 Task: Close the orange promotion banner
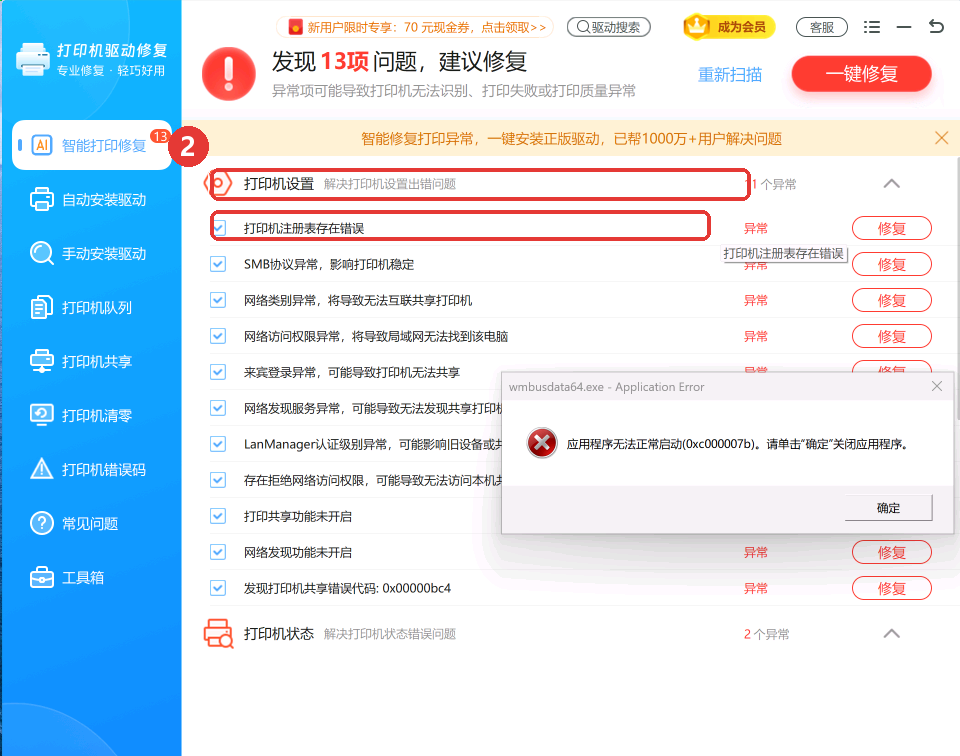click(942, 138)
